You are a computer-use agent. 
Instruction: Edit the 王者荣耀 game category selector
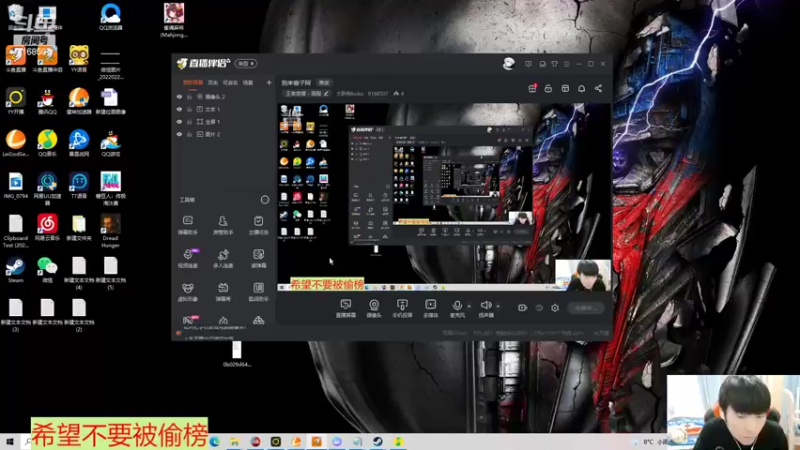[x=307, y=93]
